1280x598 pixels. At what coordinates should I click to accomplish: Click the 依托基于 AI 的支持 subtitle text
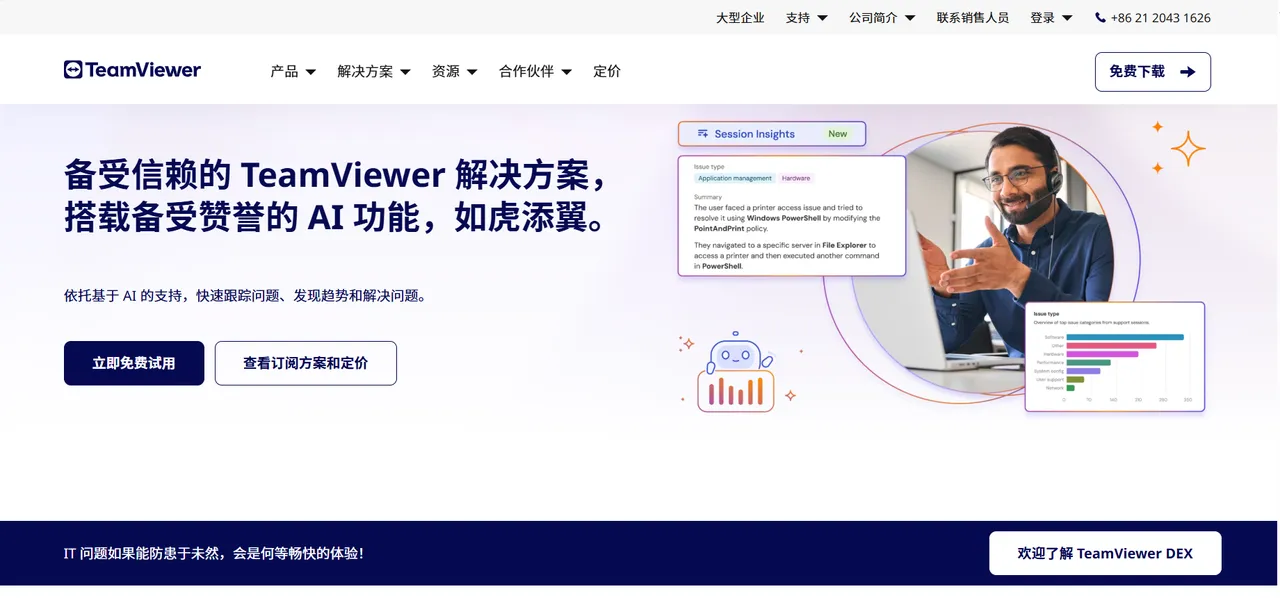click(x=245, y=296)
